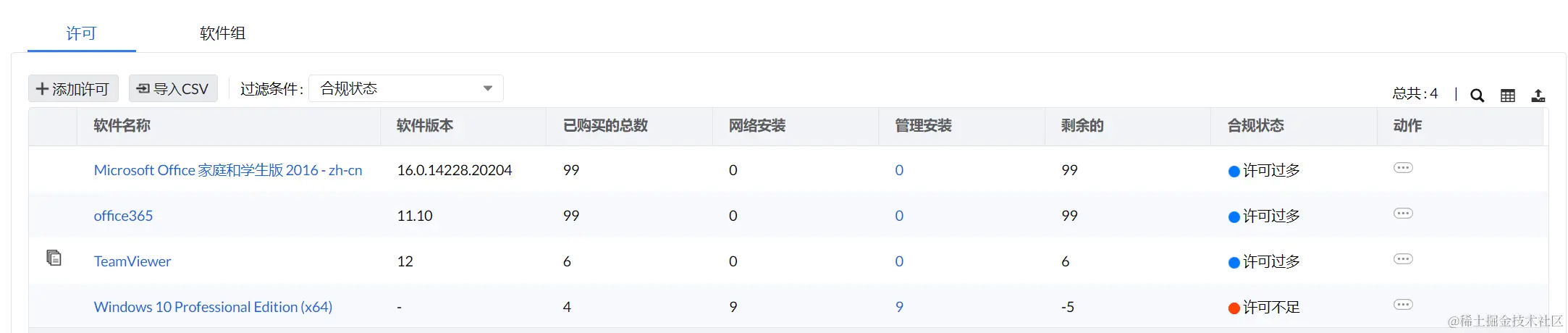
Task: Click version 11.10 cell
Action: 415,216
